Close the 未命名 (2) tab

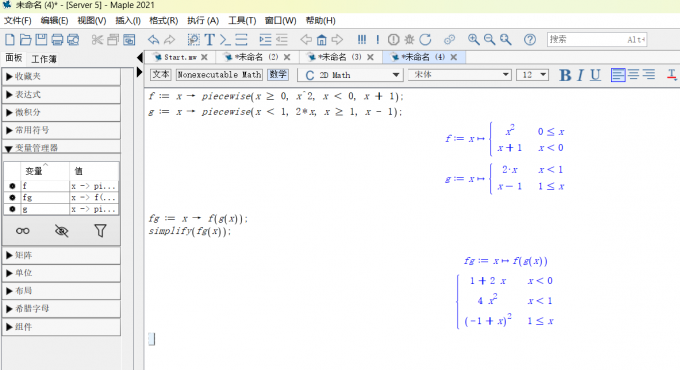287,57
